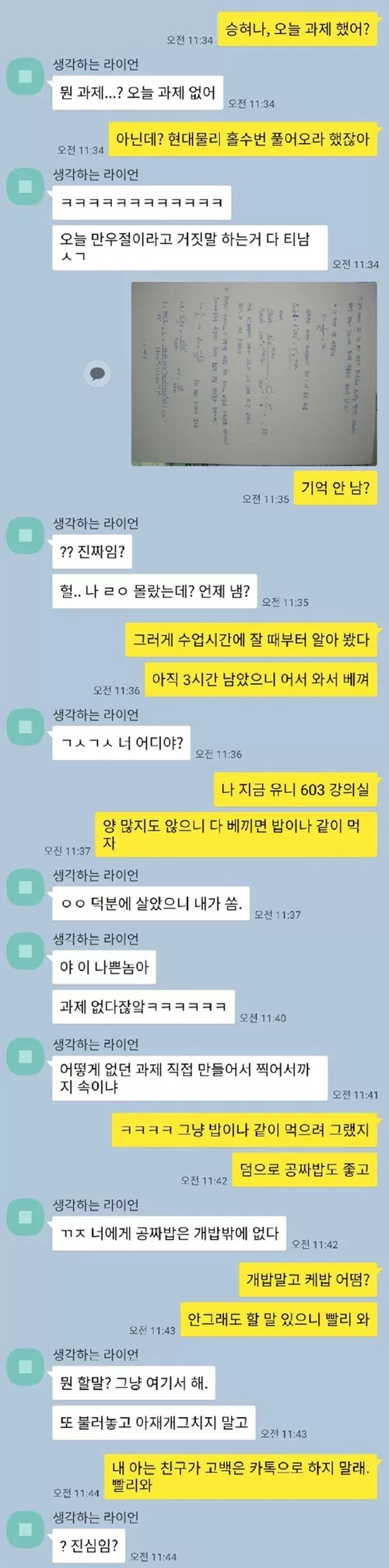This screenshot has height=1568, width=389.
Task: Tap profile avatar next to 'ㄱㅅㄱㅅ 너 어디야?'
Action: coord(26,727)
